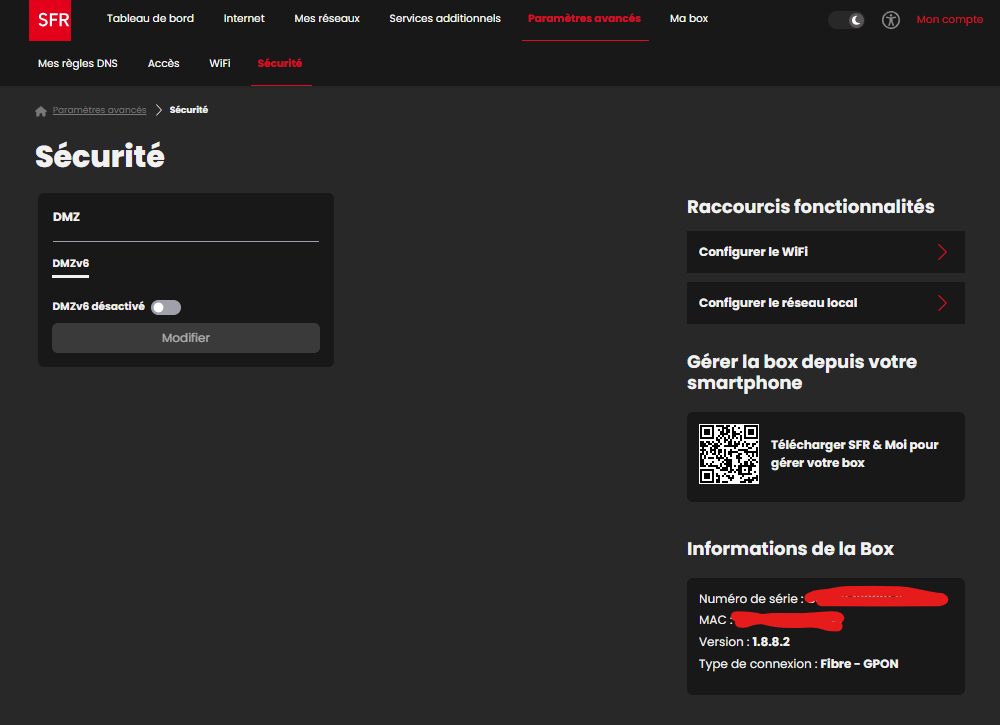
Task: Enable the DMZv6 toggle
Action: click(x=166, y=308)
